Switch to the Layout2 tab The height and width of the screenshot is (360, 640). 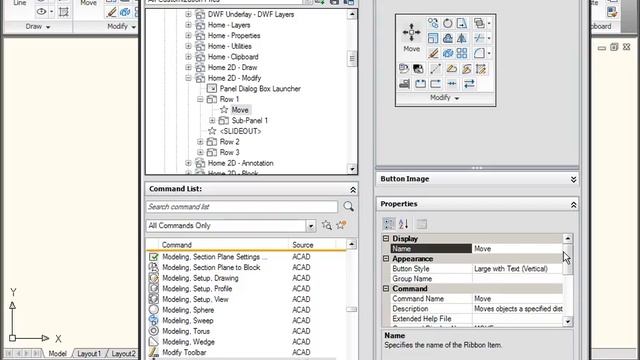[x=123, y=353]
